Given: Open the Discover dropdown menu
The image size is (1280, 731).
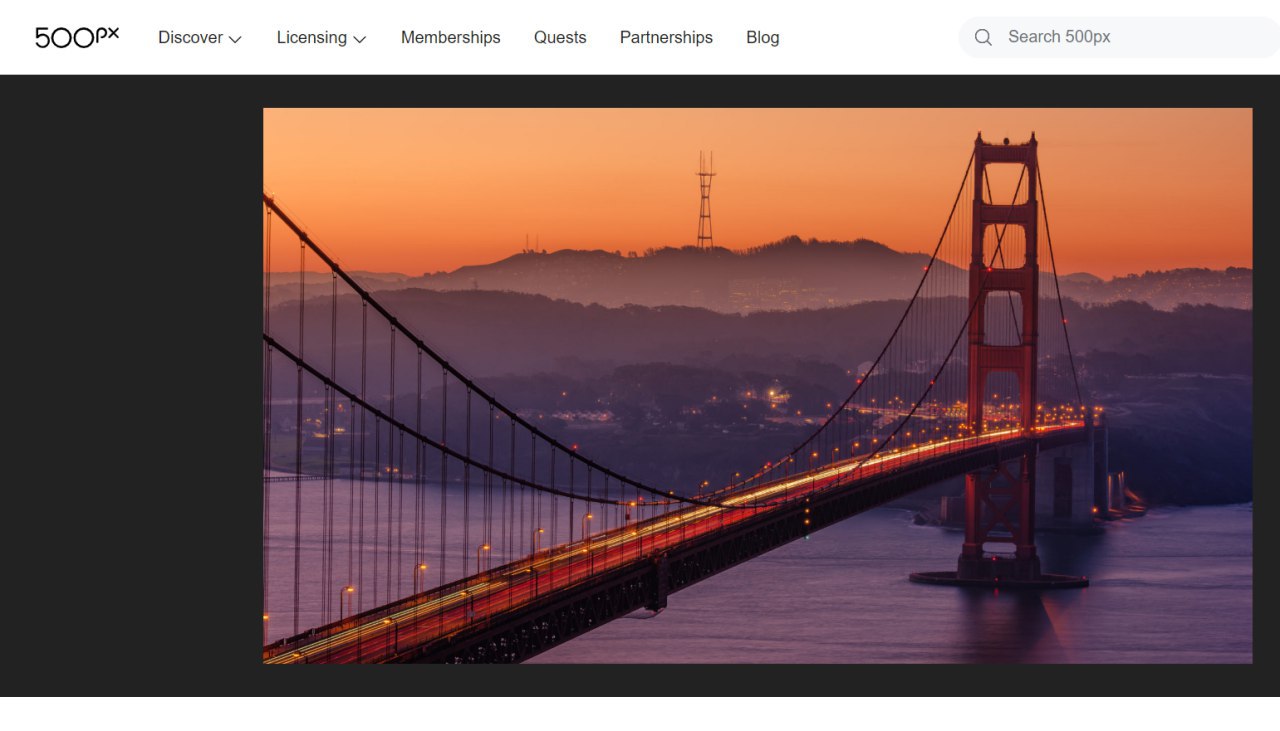Looking at the screenshot, I should coord(200,38).
